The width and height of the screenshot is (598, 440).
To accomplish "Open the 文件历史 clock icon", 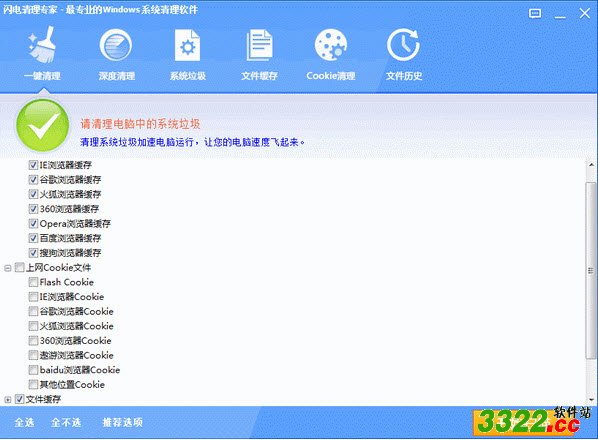I will pyautogui.click(x=403, y=45).
